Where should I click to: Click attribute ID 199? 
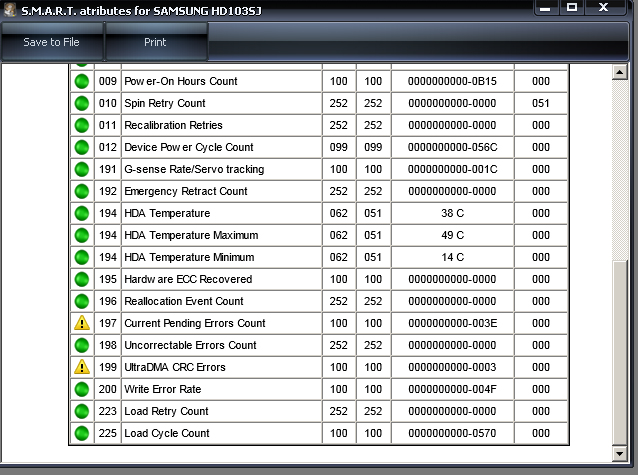107,367
